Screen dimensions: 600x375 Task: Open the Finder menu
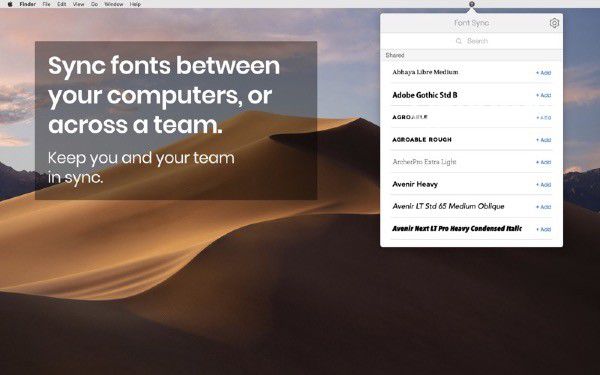click(x=28, y=4)
